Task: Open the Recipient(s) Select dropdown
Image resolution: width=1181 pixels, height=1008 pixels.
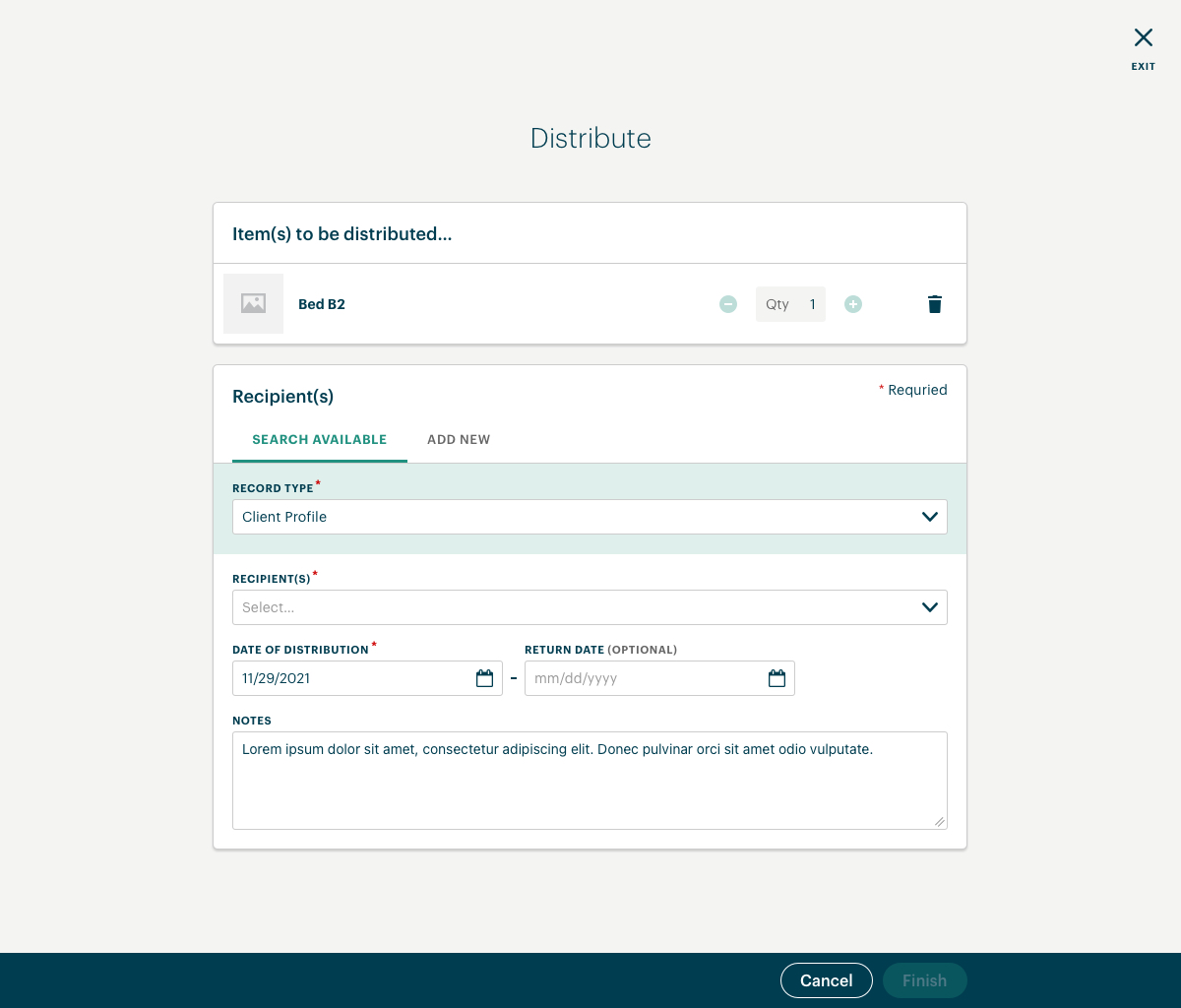Action: pyautogui.click(x=590, y=607)
